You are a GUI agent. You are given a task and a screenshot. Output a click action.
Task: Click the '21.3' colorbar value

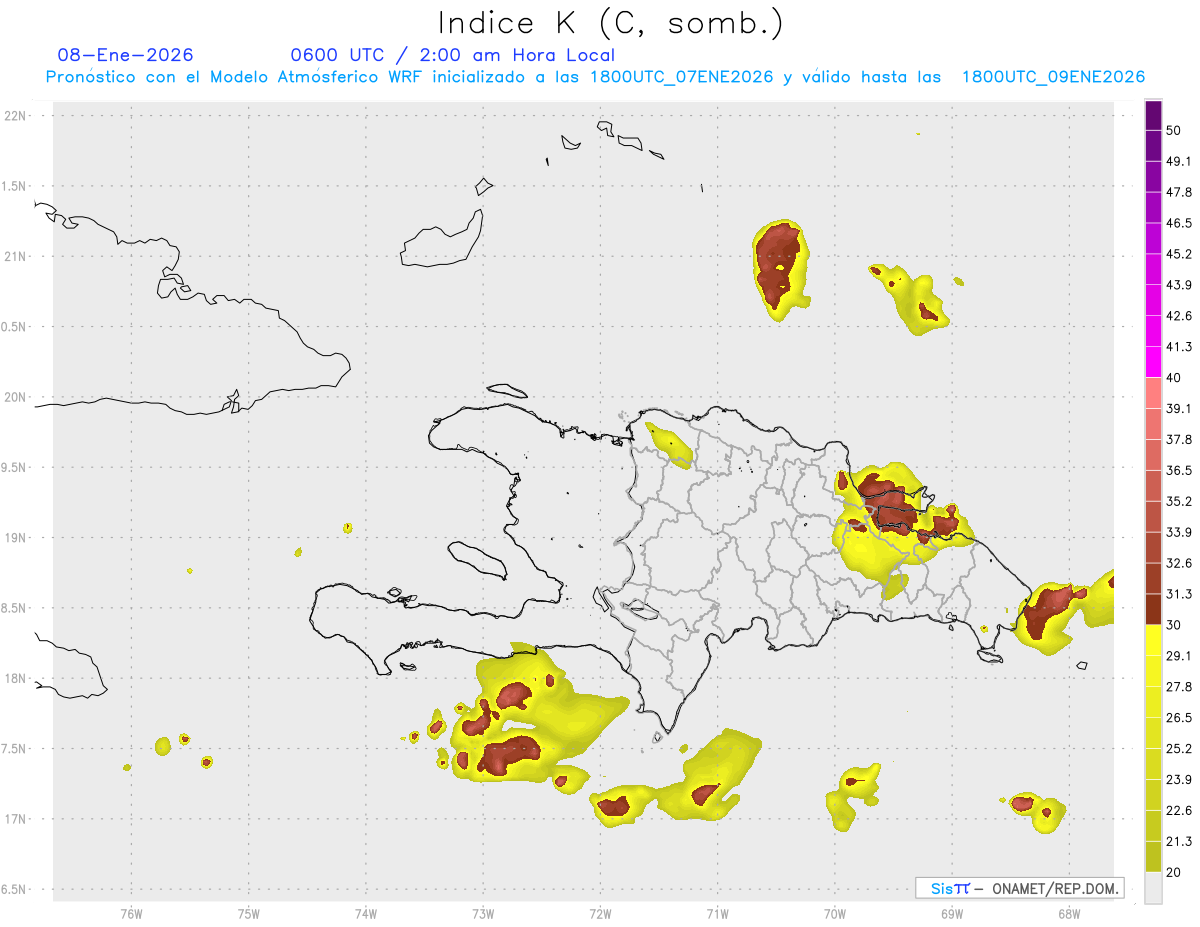(x=1179, y=841)
